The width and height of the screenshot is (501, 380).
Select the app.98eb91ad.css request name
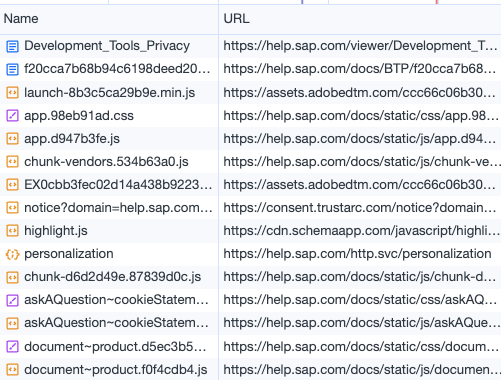79,116
